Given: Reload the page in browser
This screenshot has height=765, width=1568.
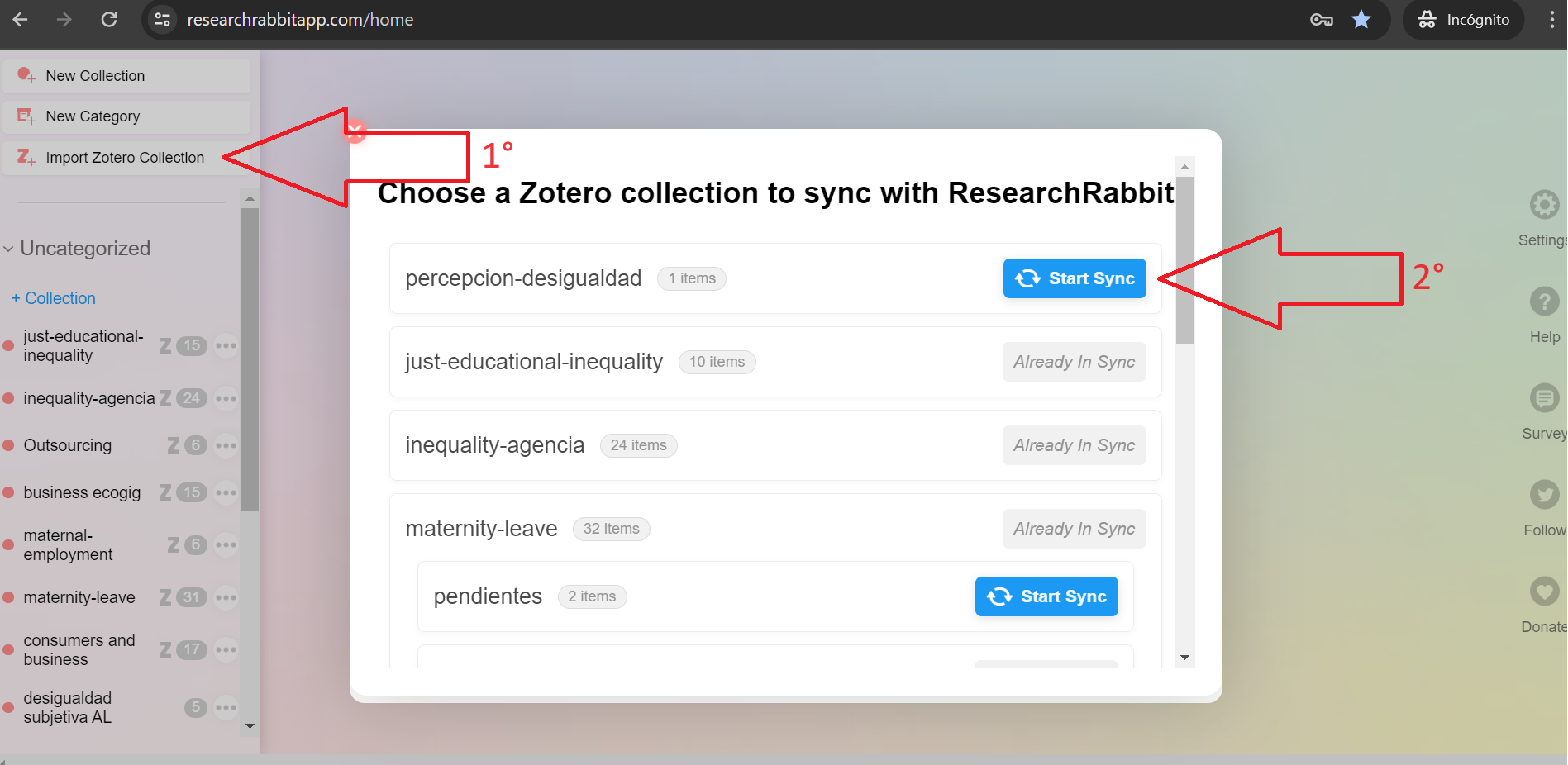Looking at the screenshot, I should point(109,20).
